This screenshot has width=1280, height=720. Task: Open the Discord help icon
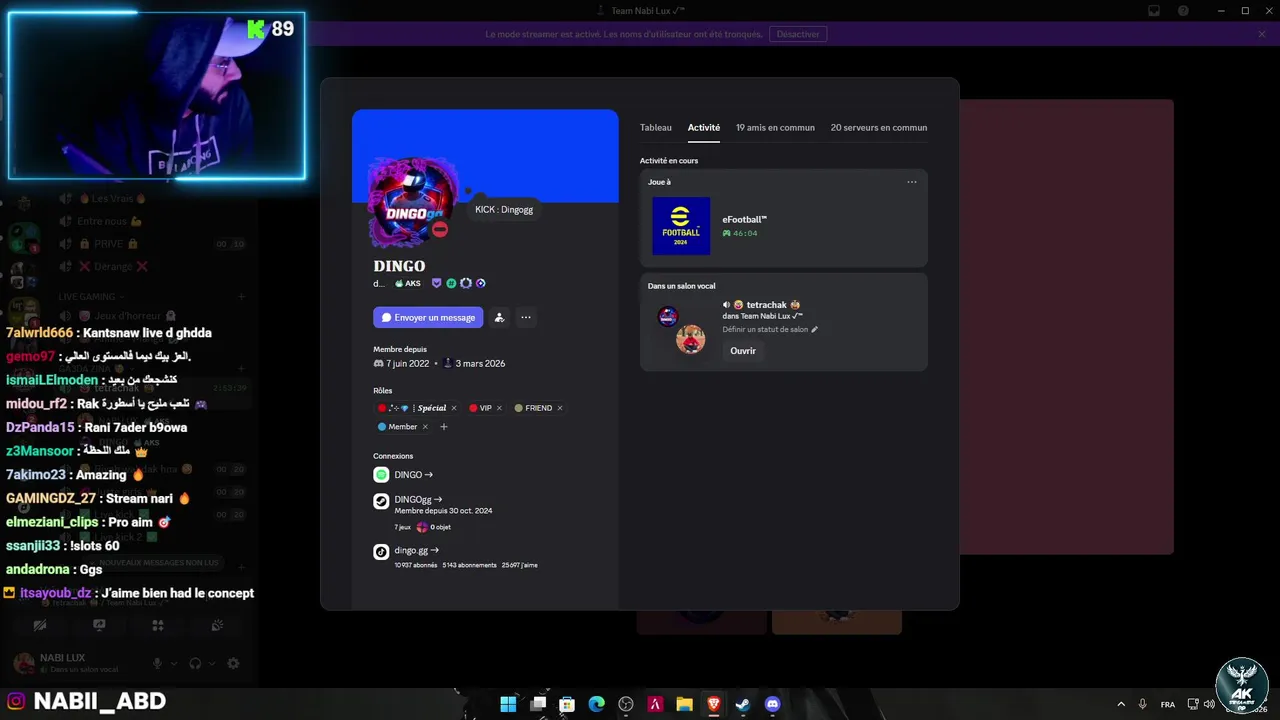(1184, 11)
